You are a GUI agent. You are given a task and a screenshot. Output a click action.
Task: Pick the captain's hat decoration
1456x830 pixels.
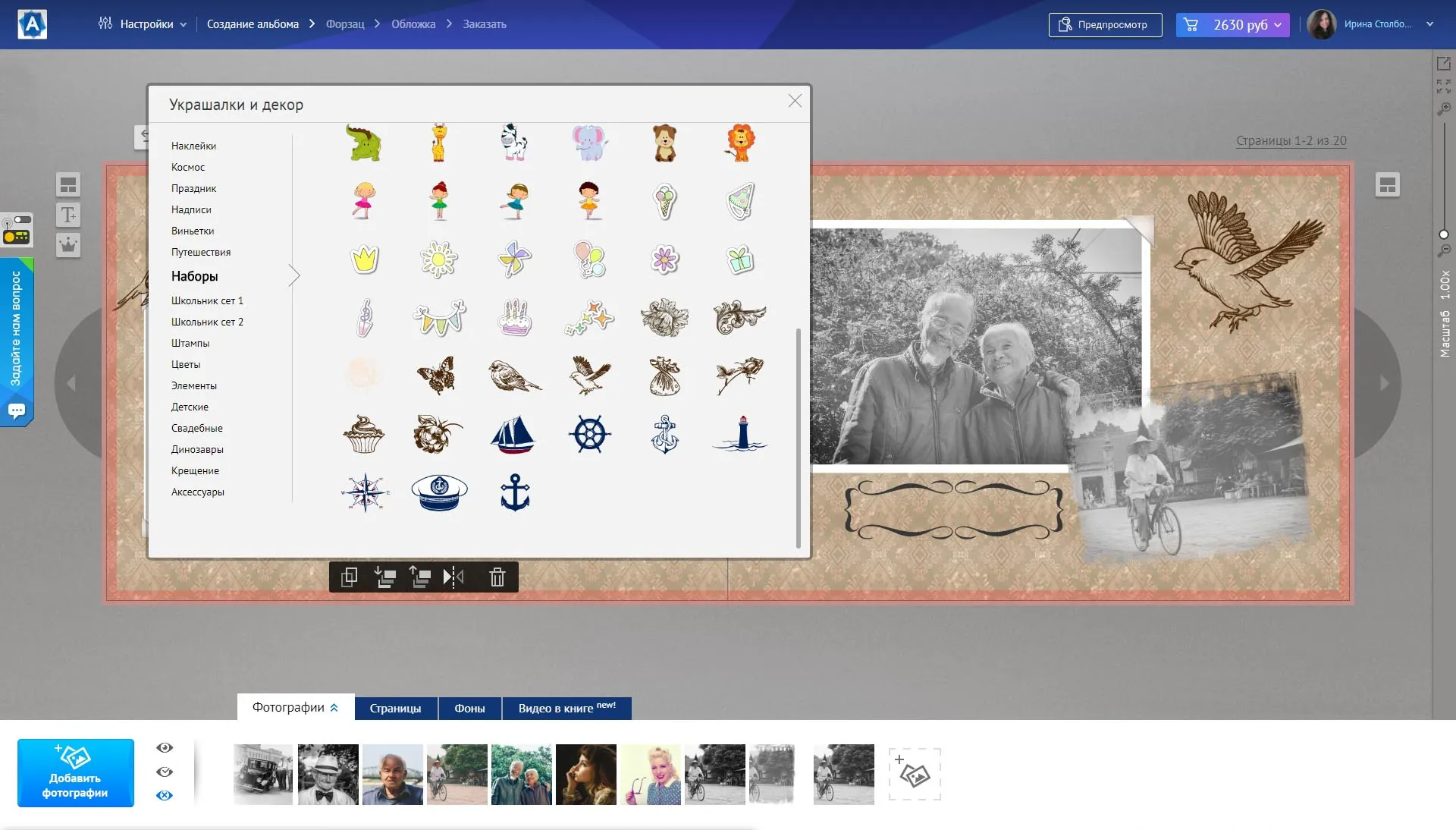coord(439,493)
